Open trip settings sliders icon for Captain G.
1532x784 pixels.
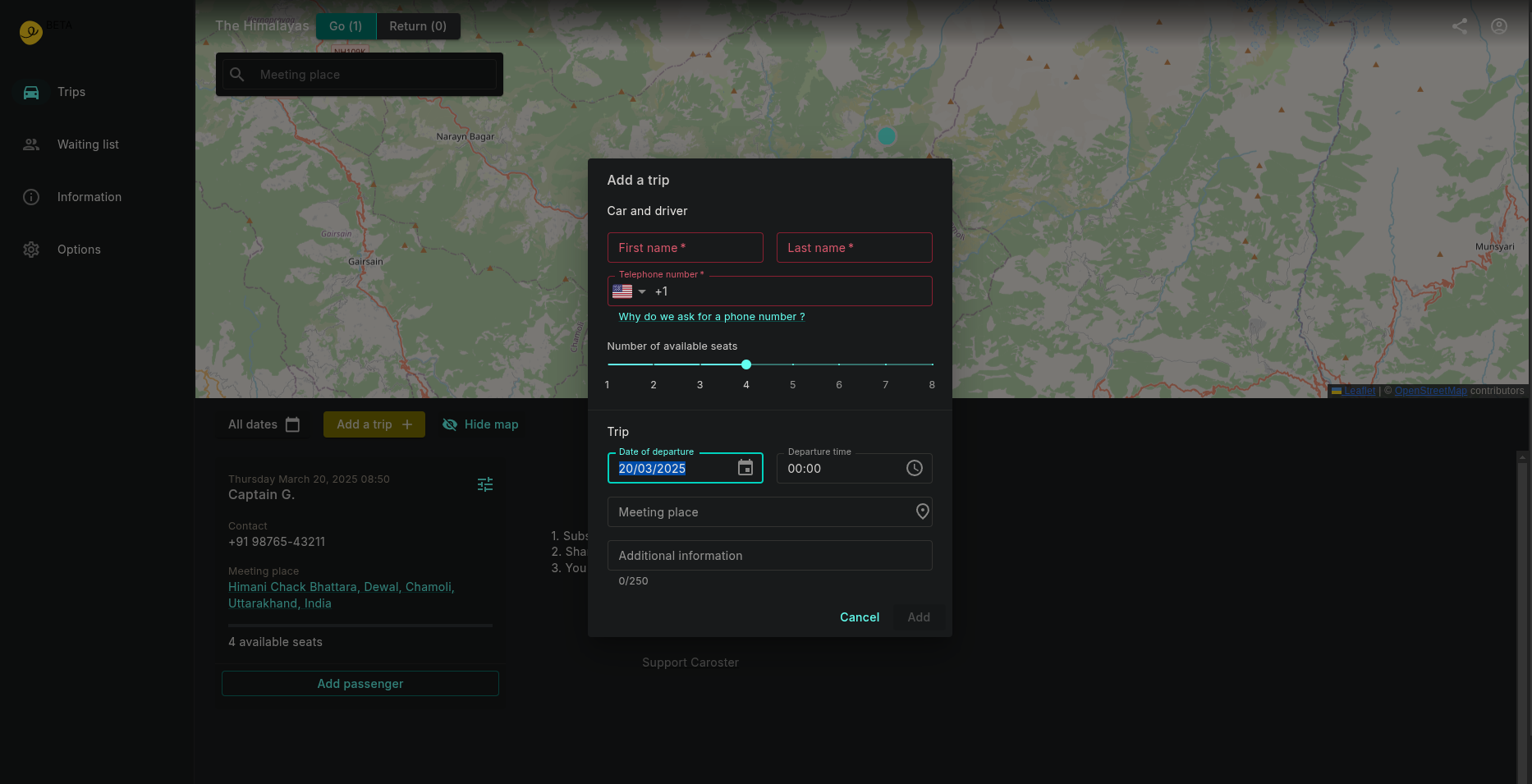click(x=485, y=484)
